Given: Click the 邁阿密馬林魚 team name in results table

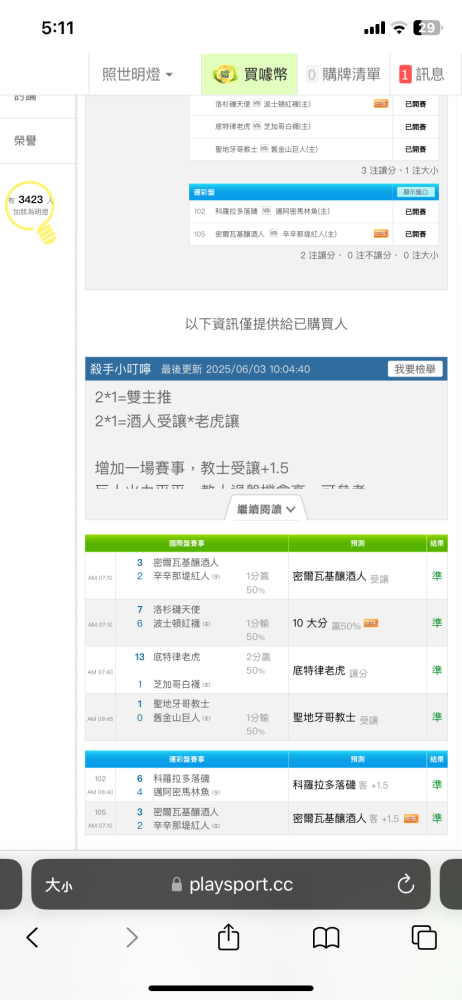Looking at the screenshot, I should pyautogui.click(x=182, y=792).
